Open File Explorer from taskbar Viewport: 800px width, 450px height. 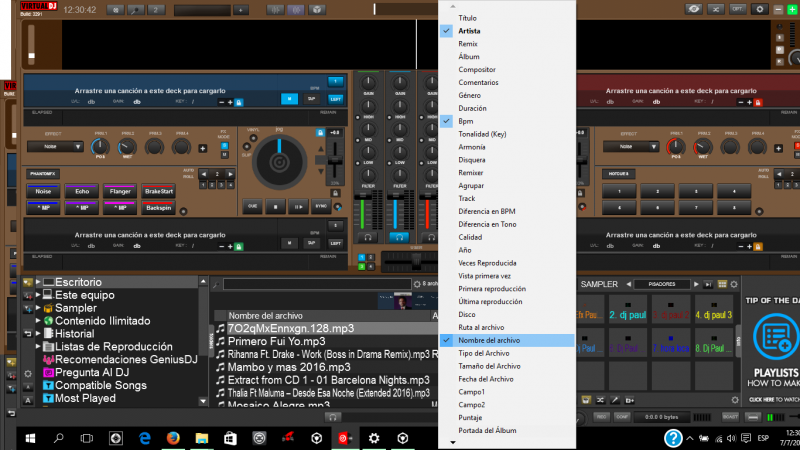pos(202,438)
